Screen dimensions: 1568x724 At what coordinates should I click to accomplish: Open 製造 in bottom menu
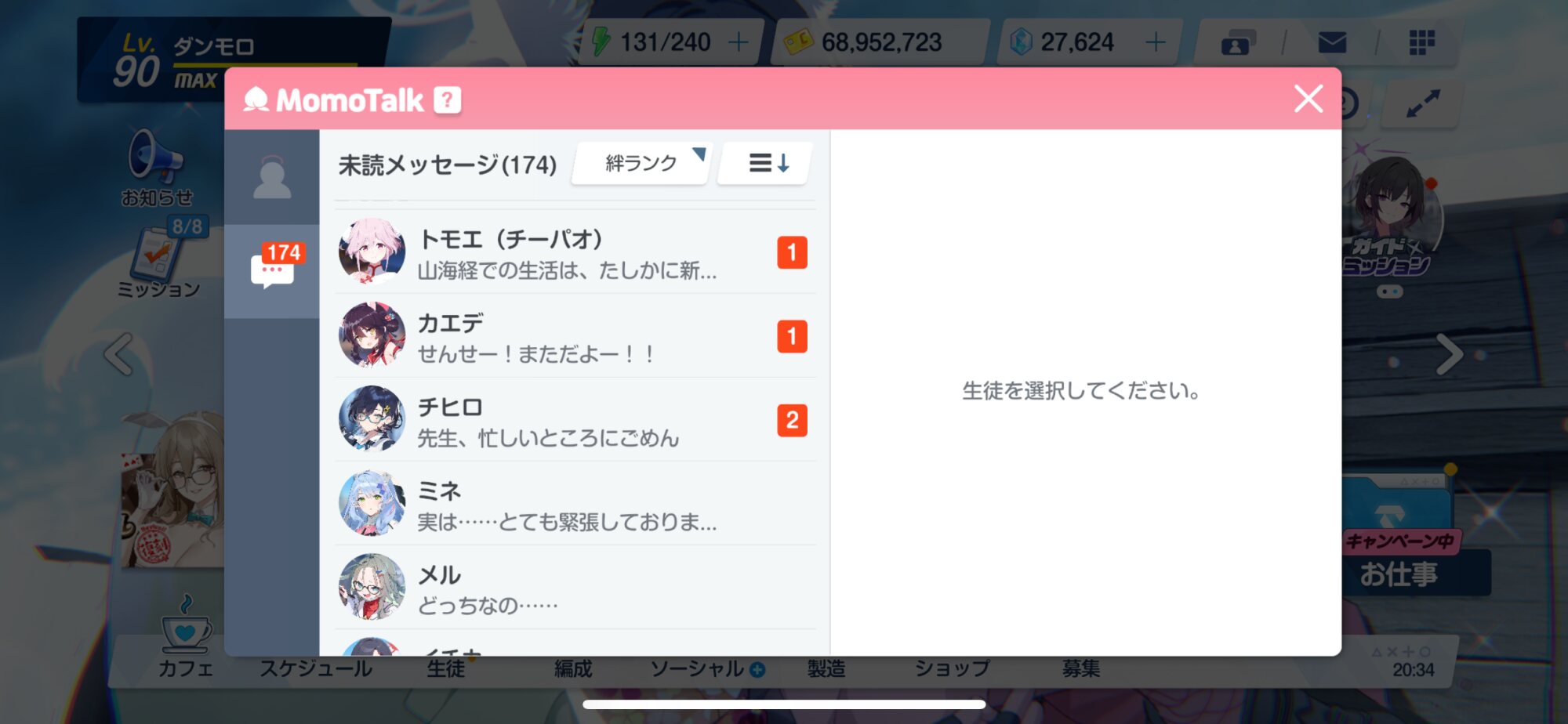tap(826, 668)
